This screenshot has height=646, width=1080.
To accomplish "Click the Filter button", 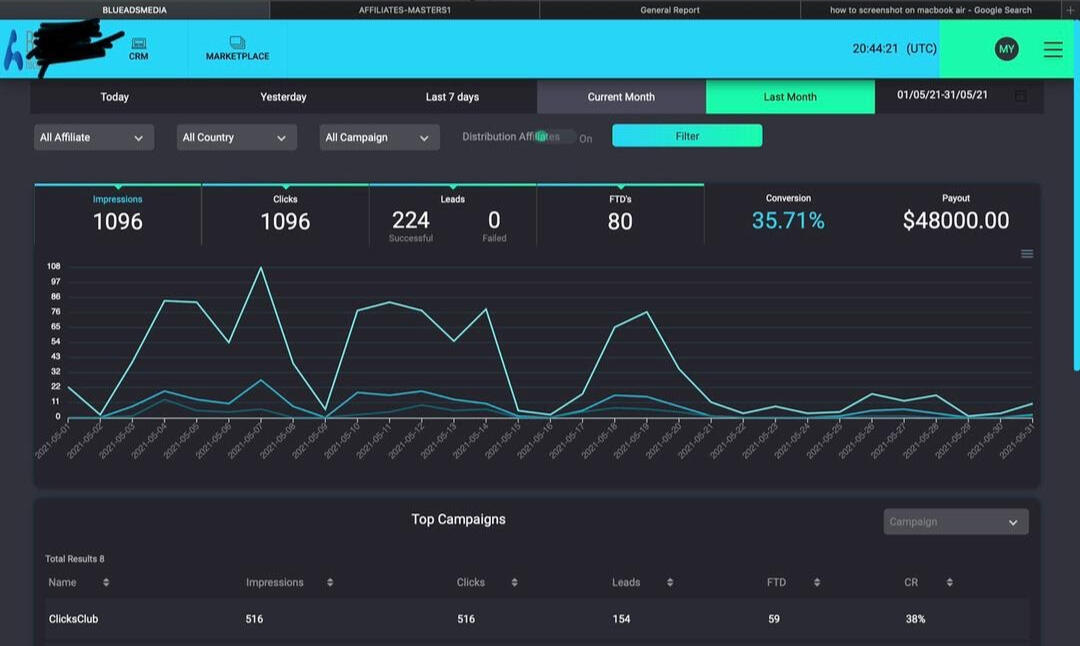I will coord(687,136).
